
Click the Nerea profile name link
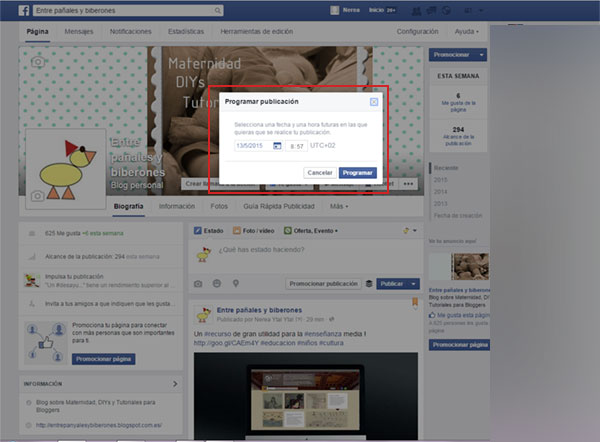coord(351,10)
